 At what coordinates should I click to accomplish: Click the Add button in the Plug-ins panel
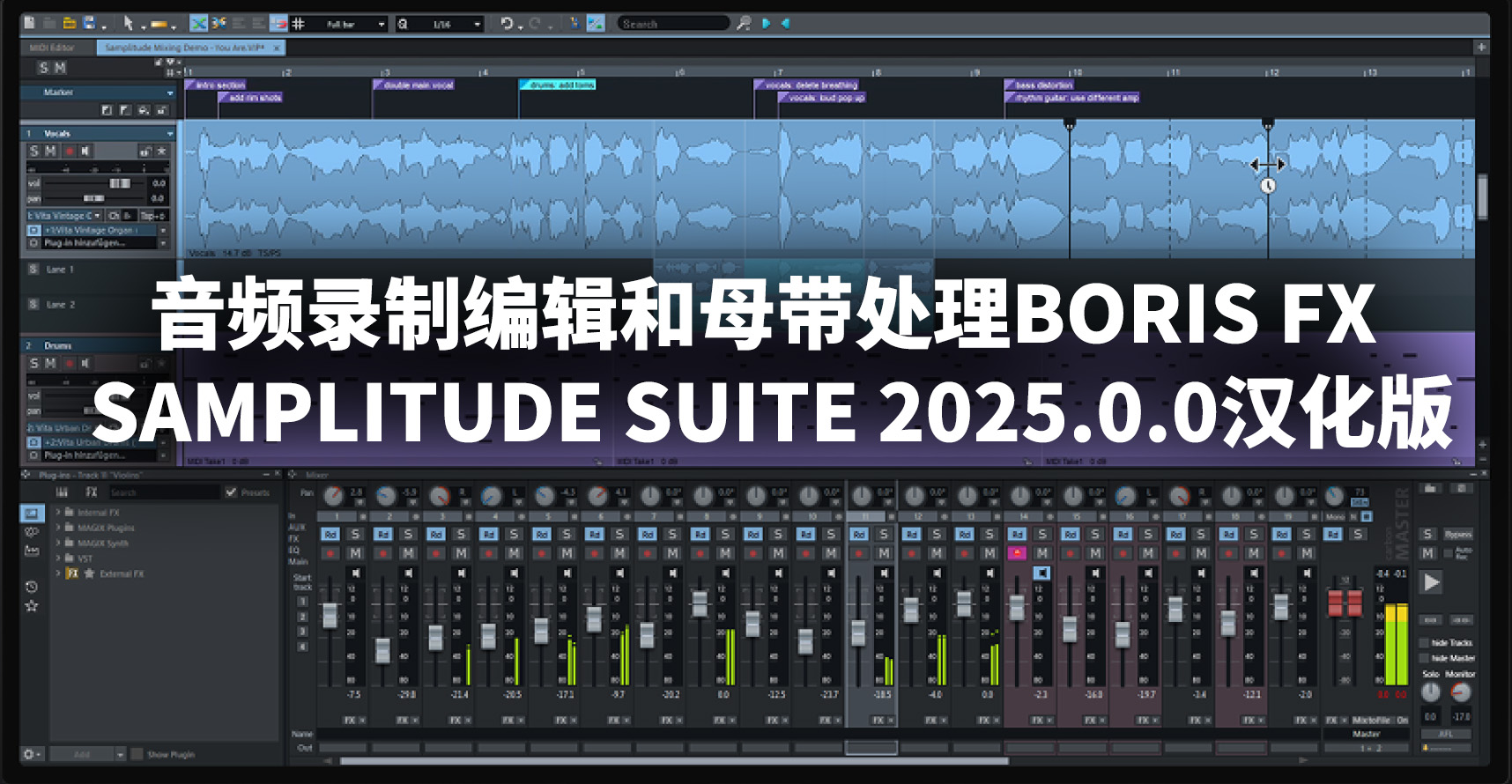pyautogui.click(x=81, y=754)
